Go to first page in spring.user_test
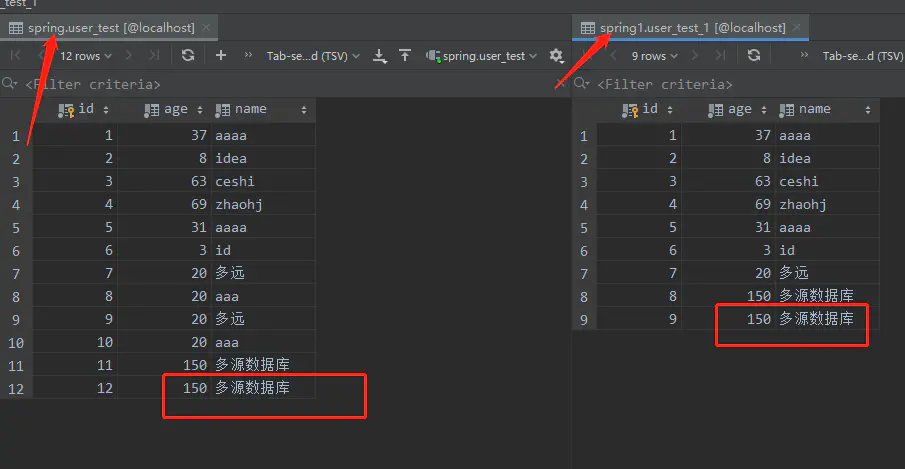Viewport: 905px width, 469px height. [x=16, y=55]
